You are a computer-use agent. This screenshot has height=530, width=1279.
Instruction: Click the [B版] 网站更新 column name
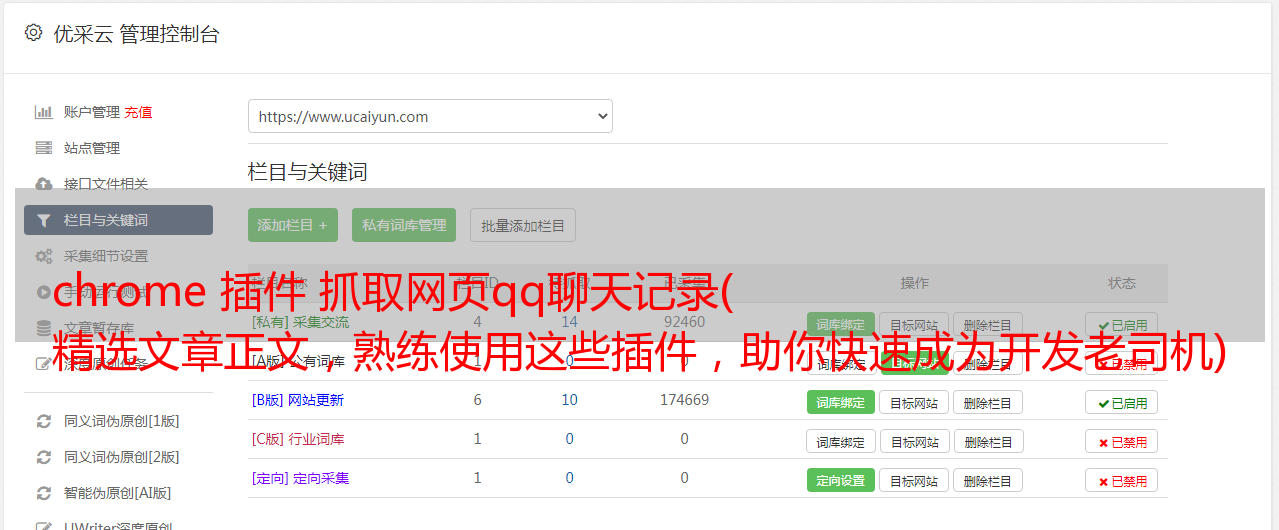[x=298, y=400]
